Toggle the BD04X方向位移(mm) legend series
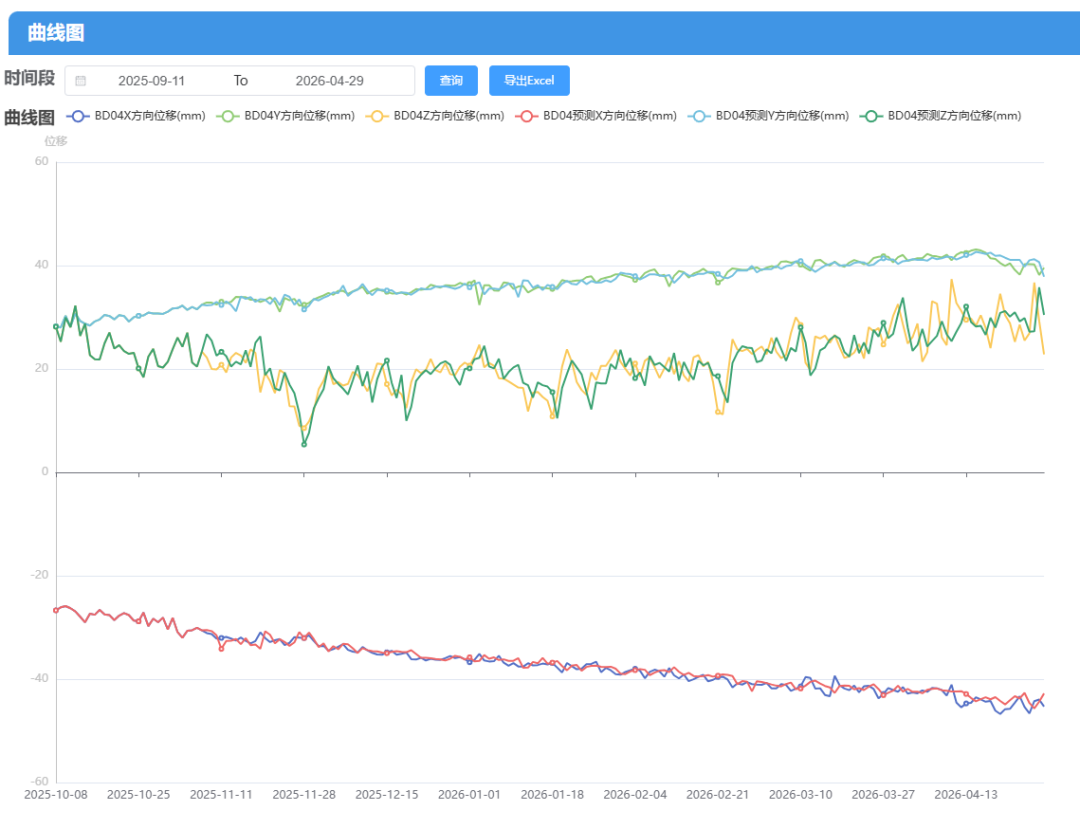This screenshot has height=829, width=1080. click(x=136, y=116)
